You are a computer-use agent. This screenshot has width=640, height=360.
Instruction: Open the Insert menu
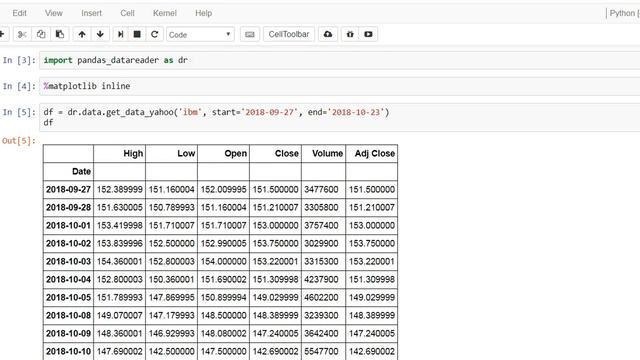[x=91, y=13]
